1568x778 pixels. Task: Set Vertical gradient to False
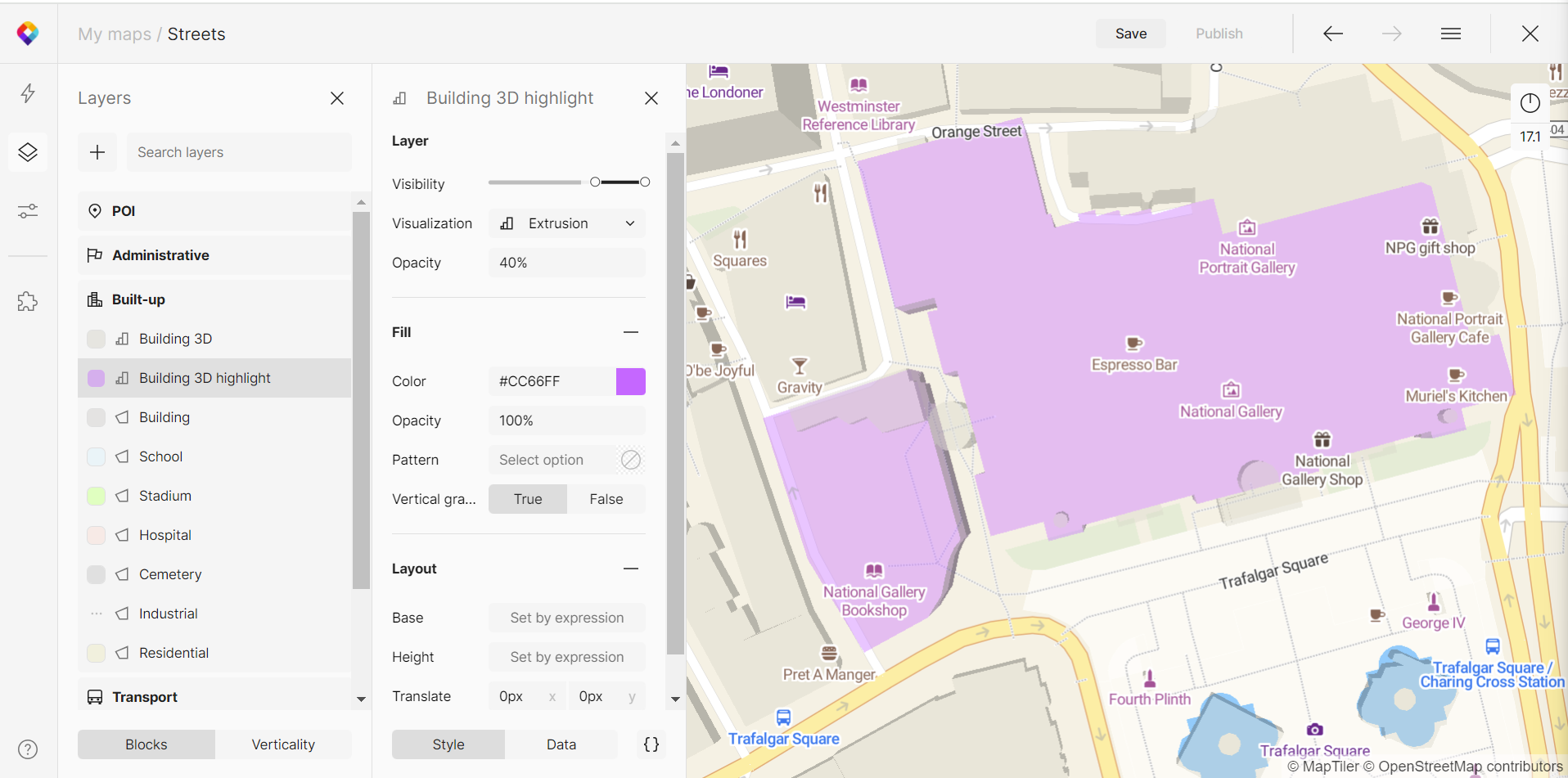click(x=606, y=499)
